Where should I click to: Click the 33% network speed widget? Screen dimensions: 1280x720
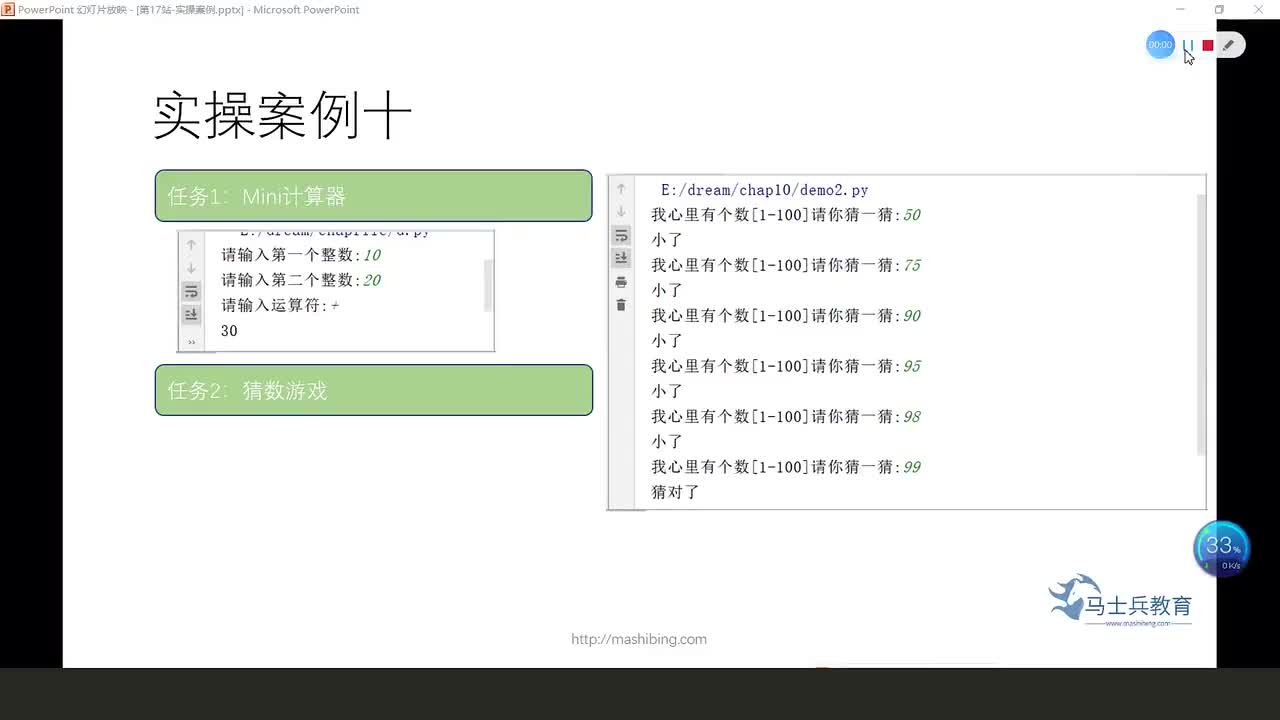tap(1222, 548)
